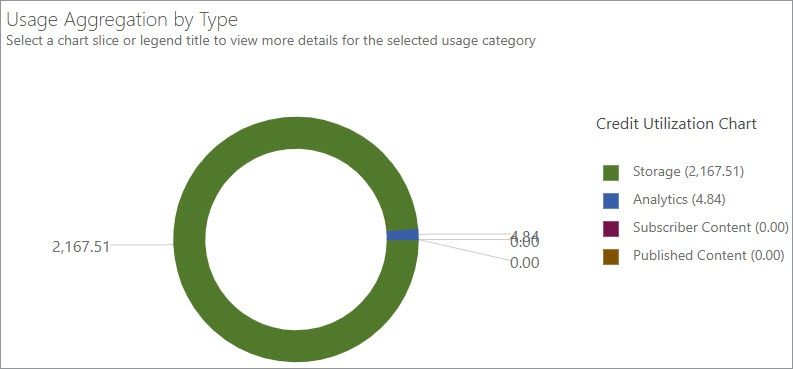Open Published Content (0.00) legend details
This screenshot has width=793, height=369.
709,255
